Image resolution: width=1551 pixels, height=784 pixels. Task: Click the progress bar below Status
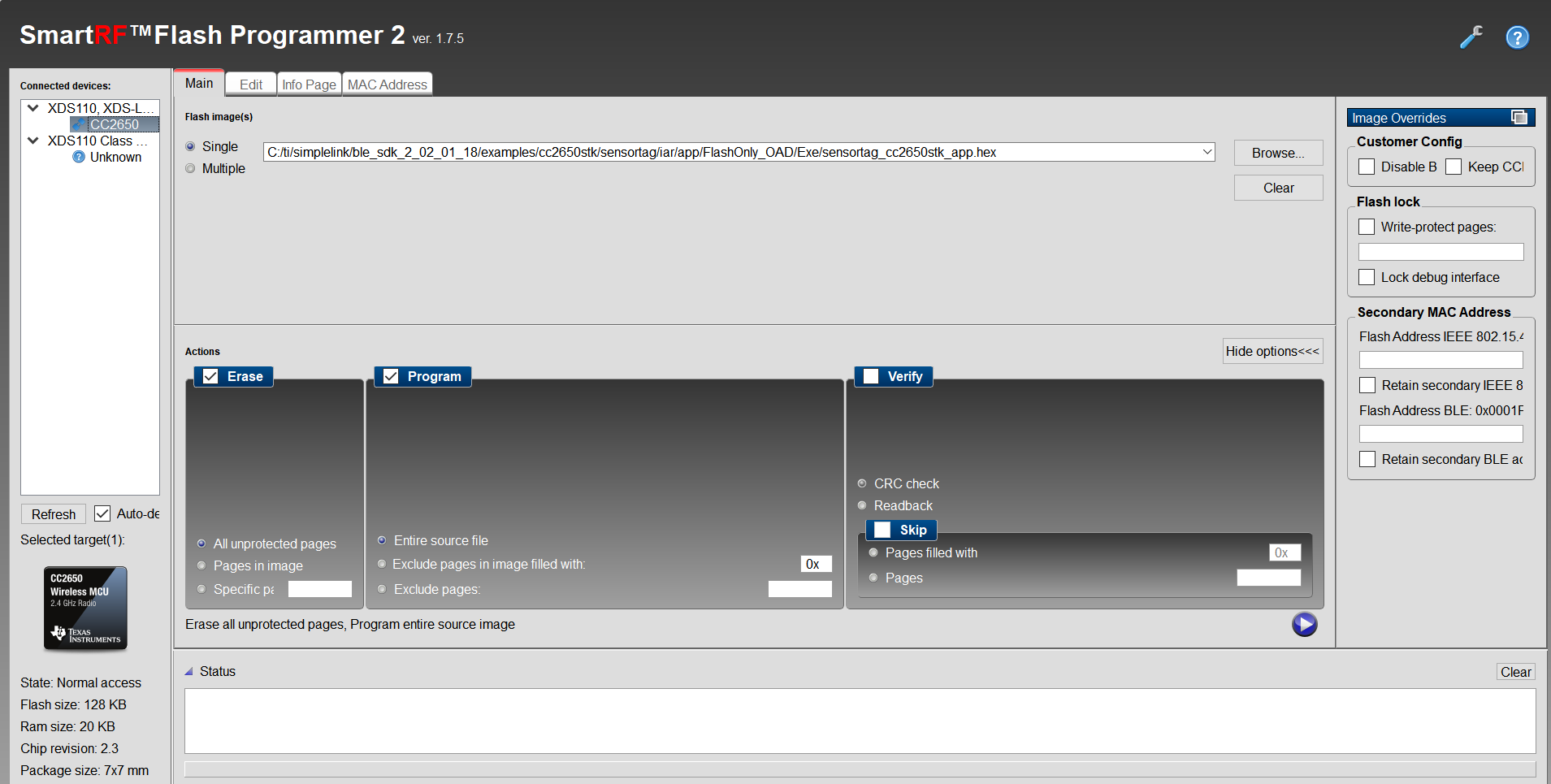tap(860, 769)
